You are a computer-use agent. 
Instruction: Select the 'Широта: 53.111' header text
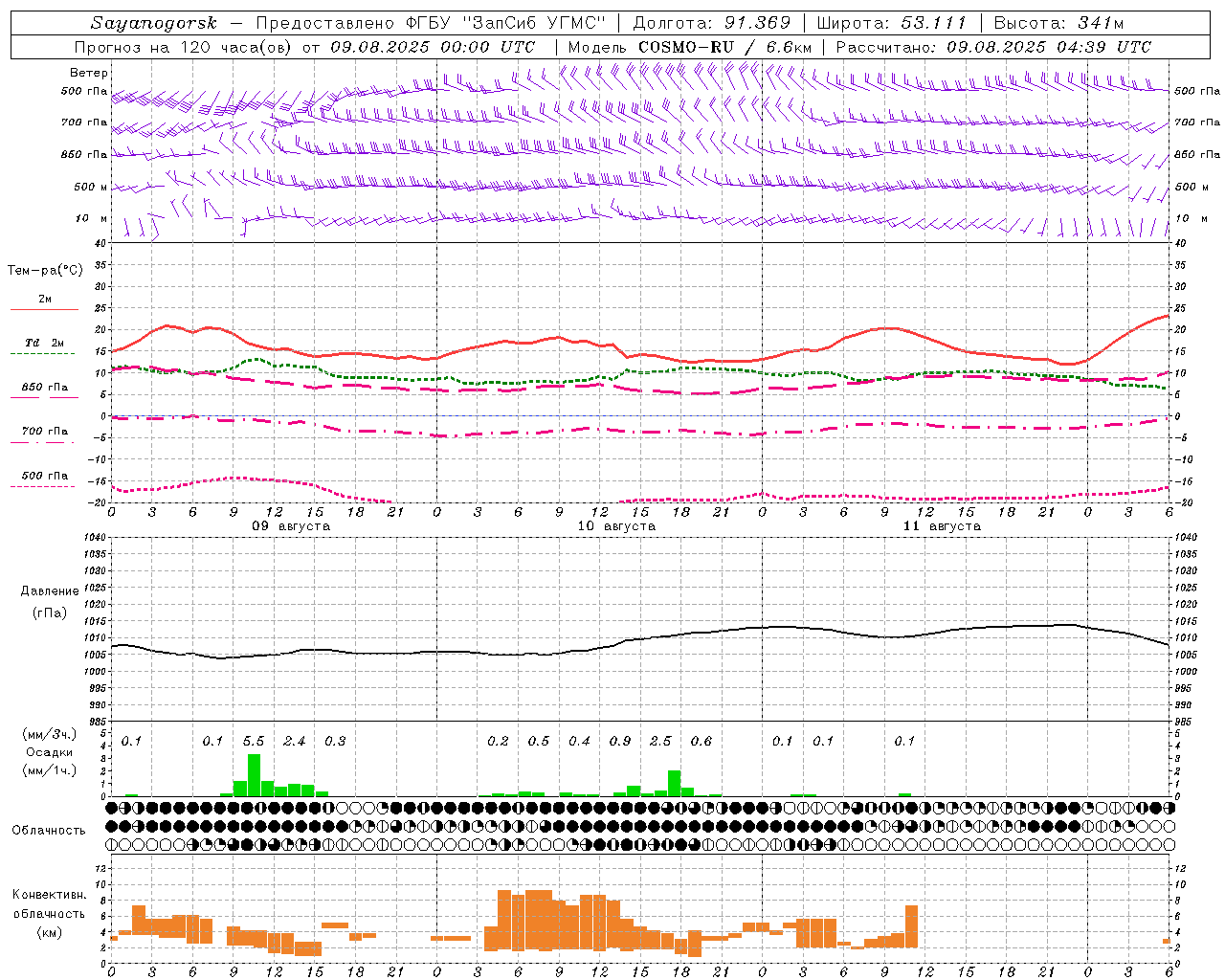(892, 23)
